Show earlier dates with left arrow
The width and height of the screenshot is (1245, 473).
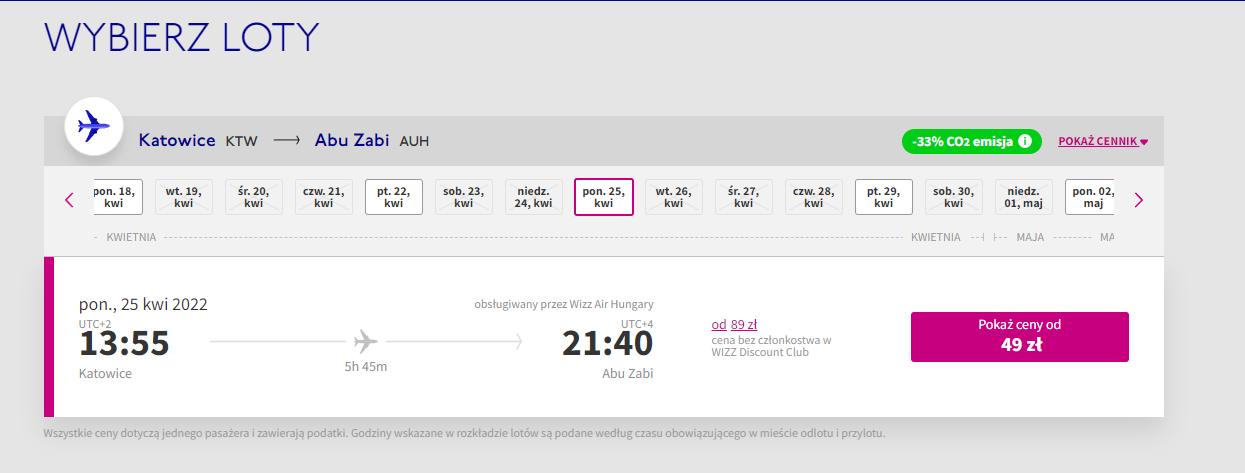tap(69, 199)
